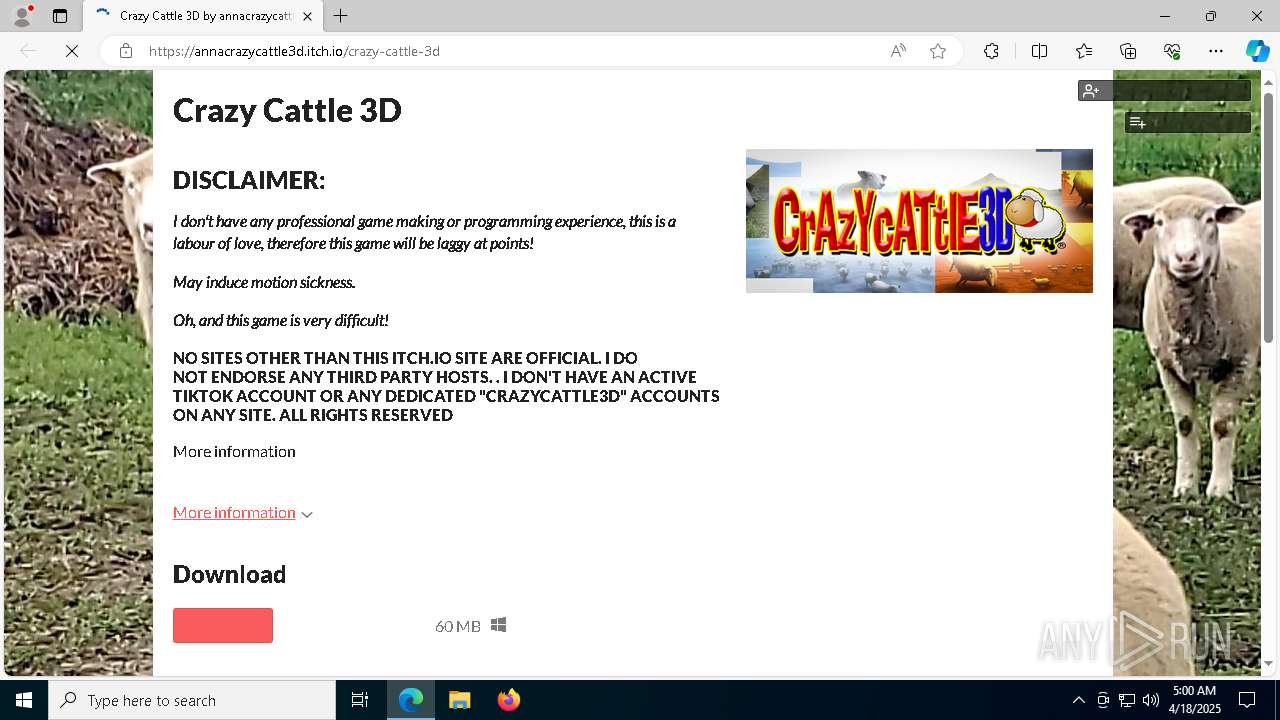
Task: Open the Windows Start menu
Action: tap(24, 700)
